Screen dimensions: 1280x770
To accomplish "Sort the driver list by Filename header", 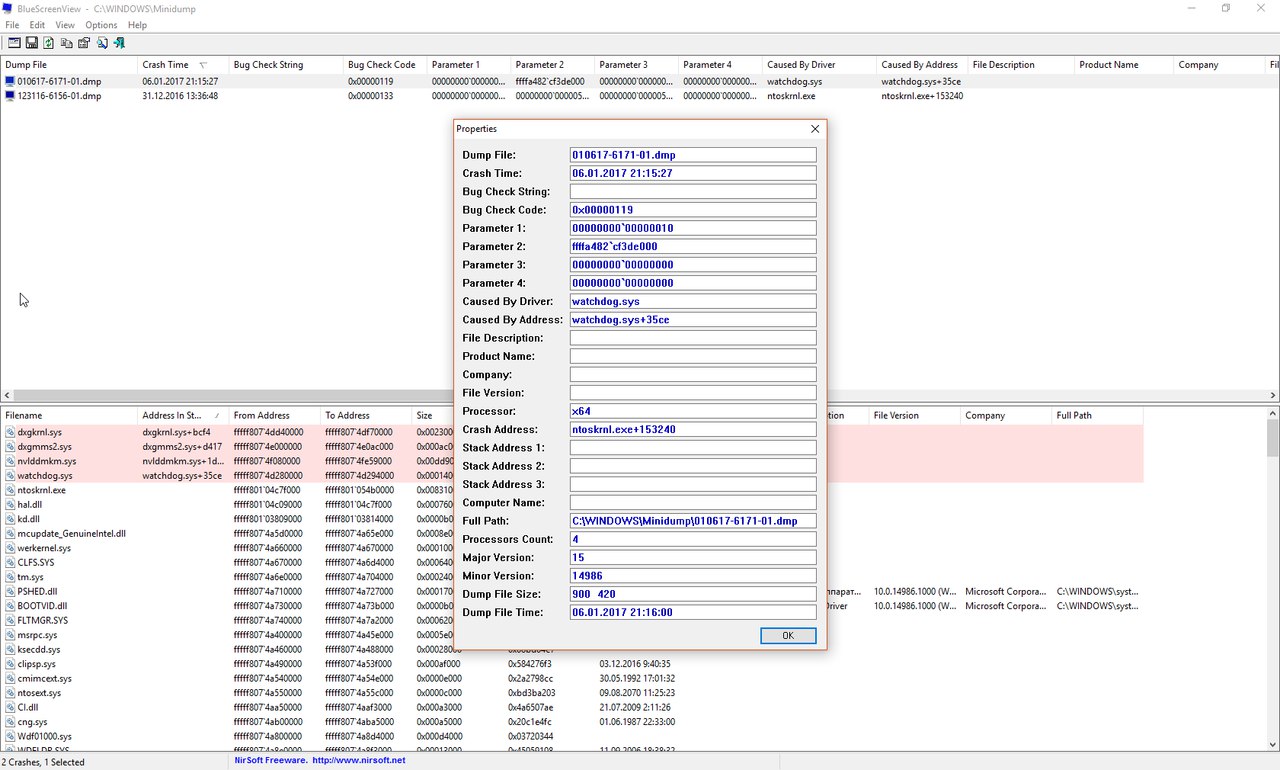I will [x=69, y=415].
